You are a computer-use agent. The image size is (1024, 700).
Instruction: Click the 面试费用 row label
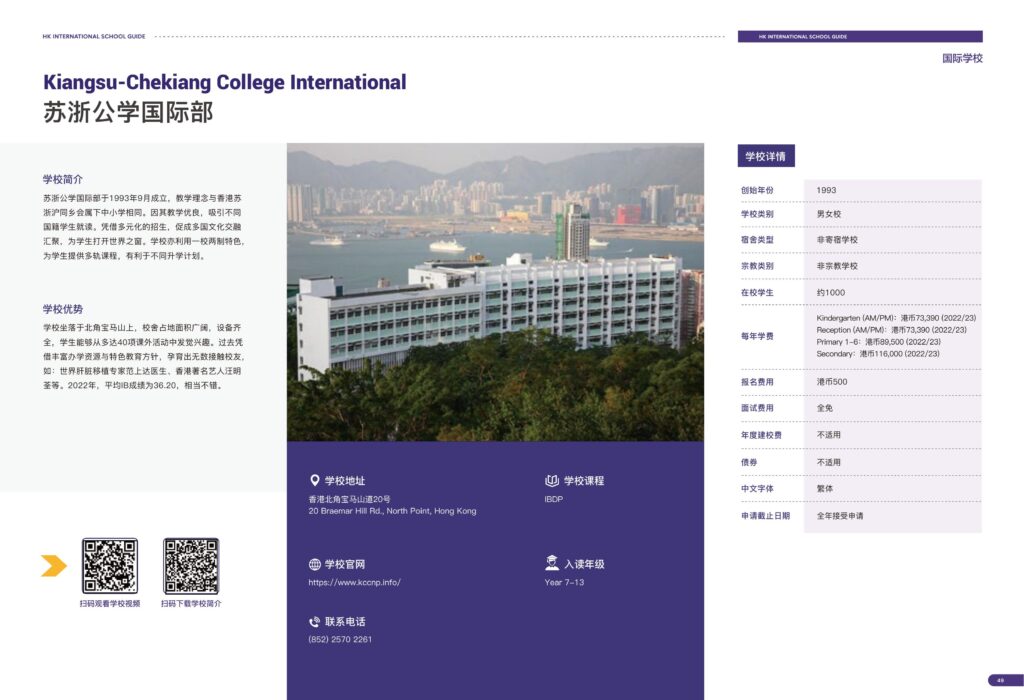tap(757, 408)
